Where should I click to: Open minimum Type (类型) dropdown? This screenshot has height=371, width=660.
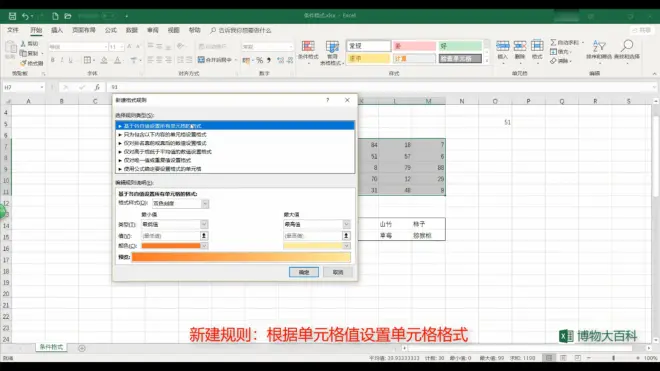[x=204, y=224]
